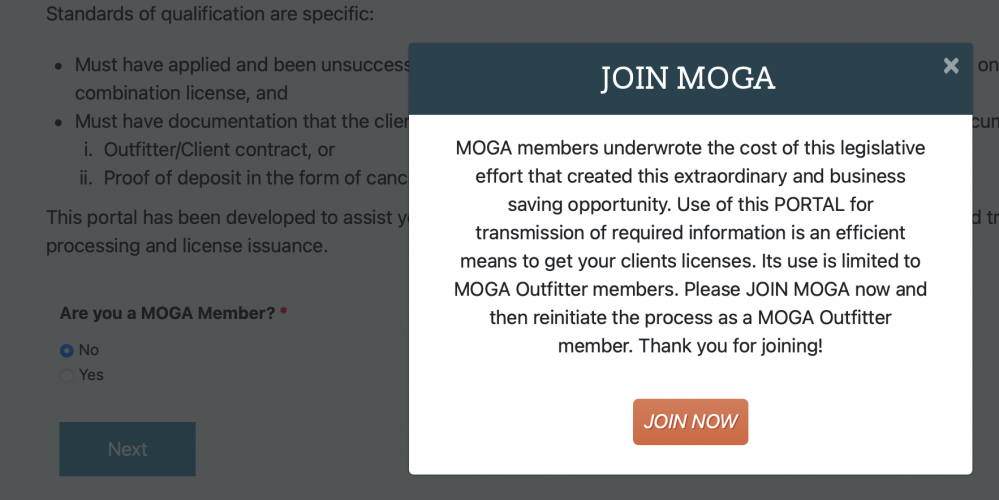Click the "Must have documentation" bullet point
Screen dimensions: 999x500
coord(242,121)
